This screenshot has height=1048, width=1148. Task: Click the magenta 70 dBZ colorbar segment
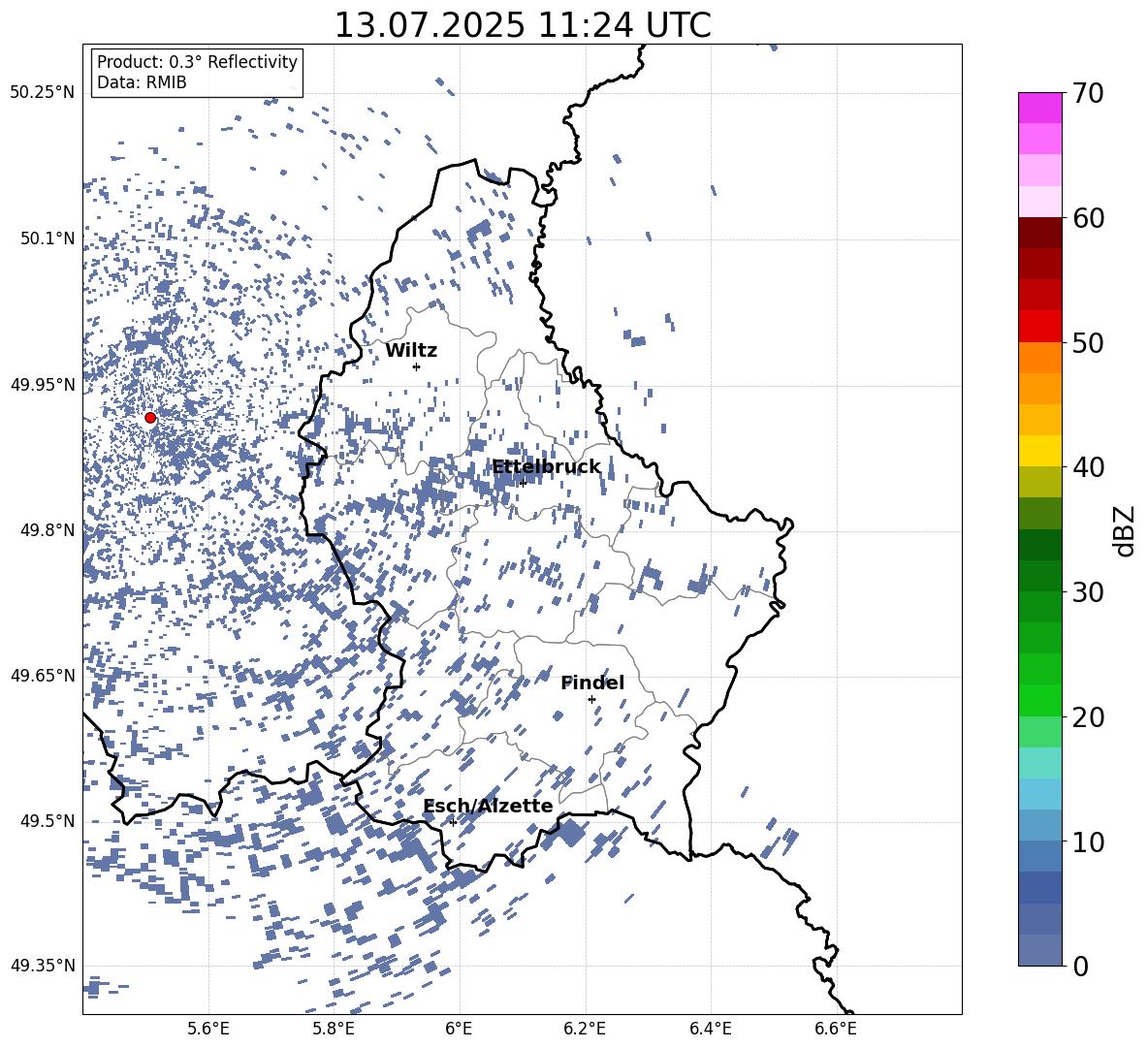click(1039, 108)
